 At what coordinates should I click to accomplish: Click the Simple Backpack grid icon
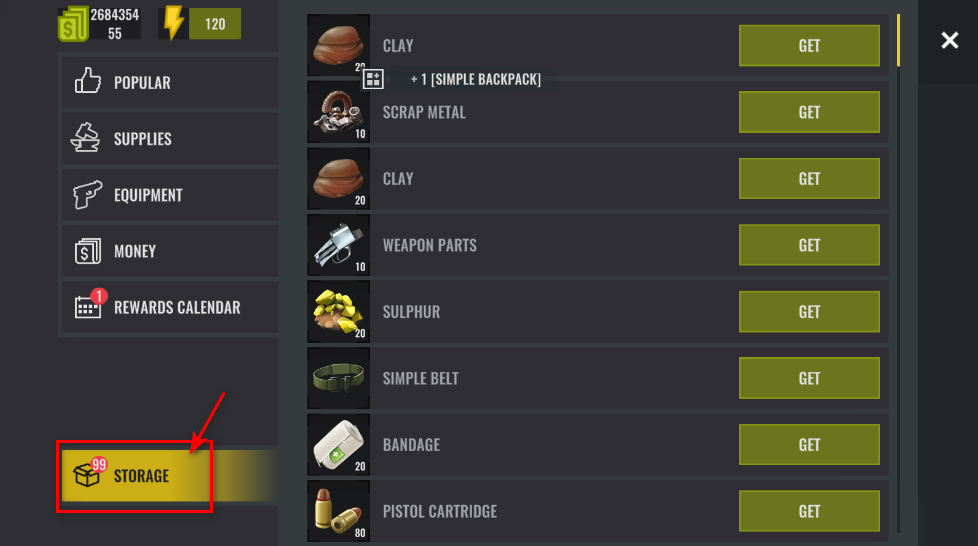[373, 79]
